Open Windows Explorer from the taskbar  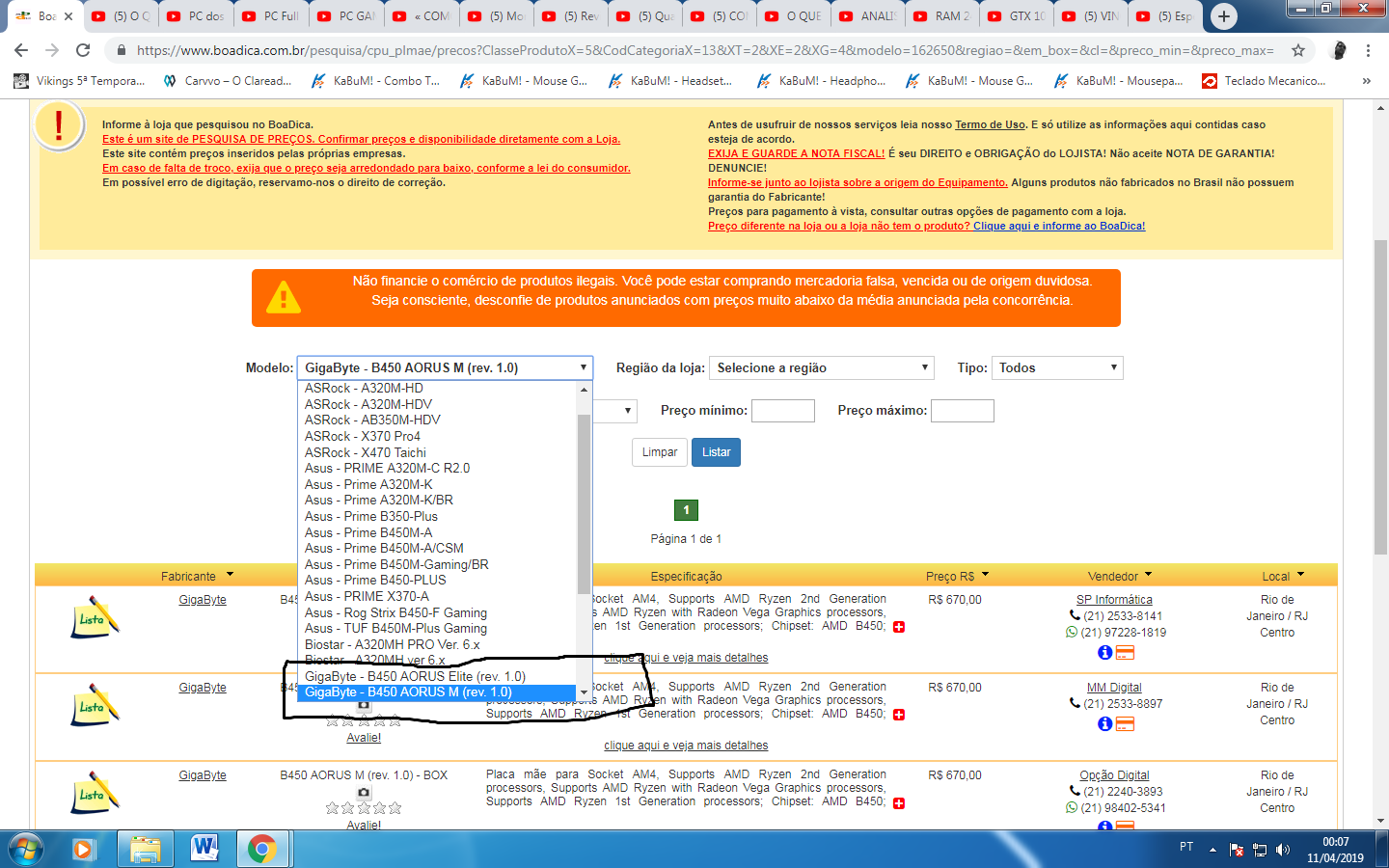tap(145, 849)
